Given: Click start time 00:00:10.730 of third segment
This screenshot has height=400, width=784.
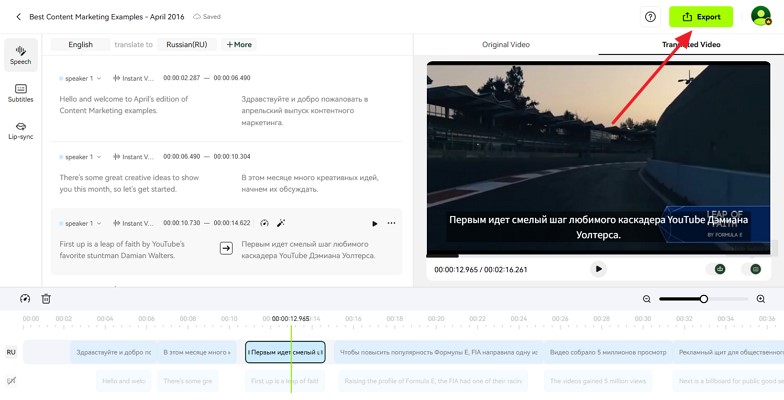Looking at the screenshot, I should click(x=182, y=223).
